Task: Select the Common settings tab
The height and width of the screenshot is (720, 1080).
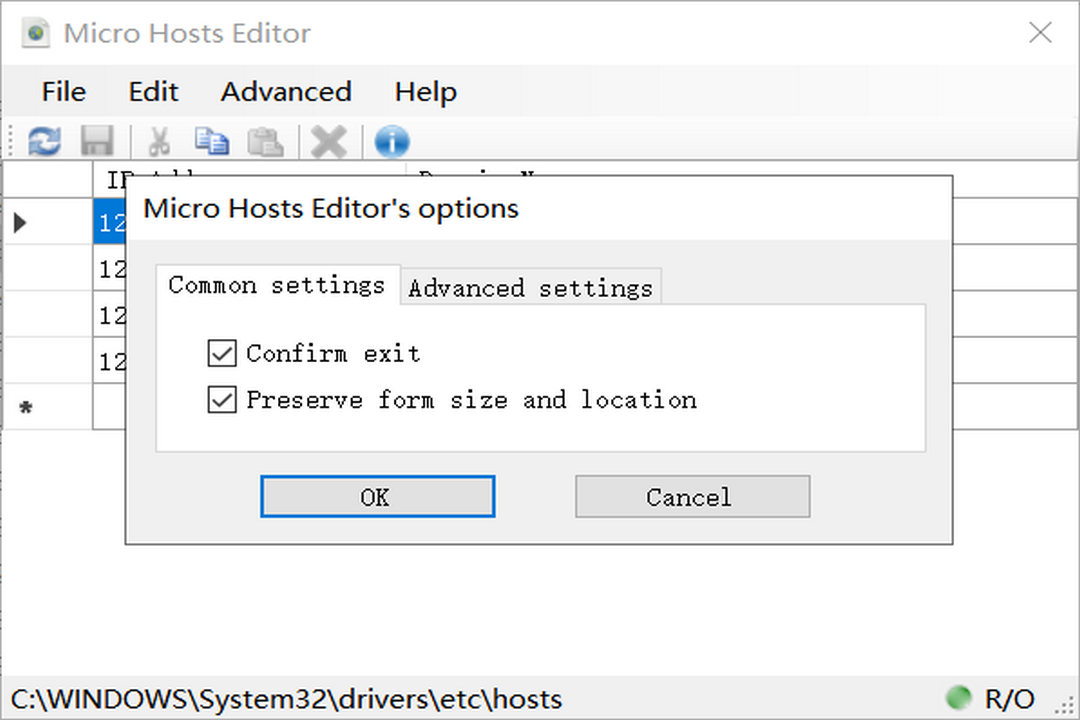Action: [x=277, y=285]
